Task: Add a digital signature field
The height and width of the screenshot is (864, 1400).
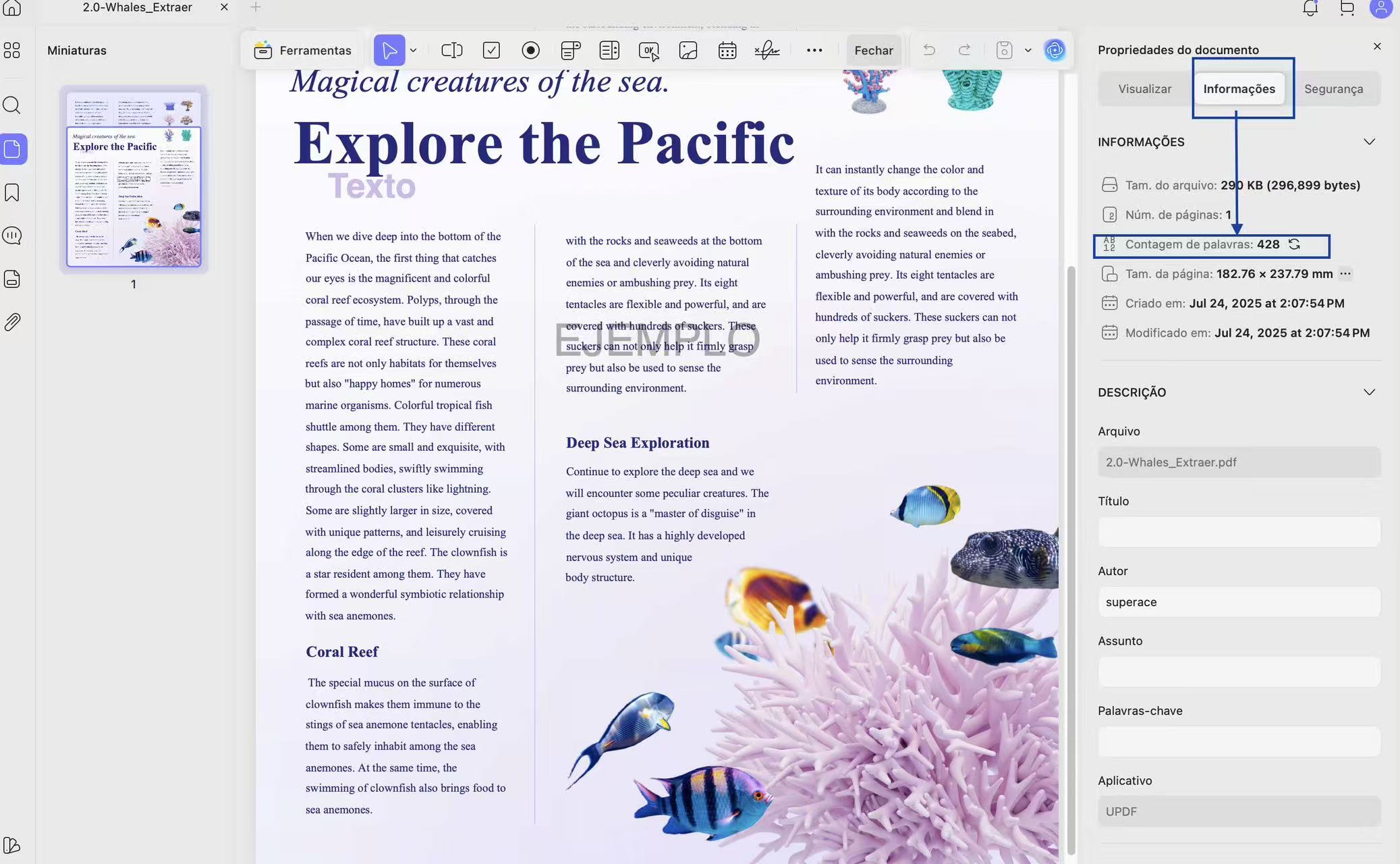Action: [766, 51]
